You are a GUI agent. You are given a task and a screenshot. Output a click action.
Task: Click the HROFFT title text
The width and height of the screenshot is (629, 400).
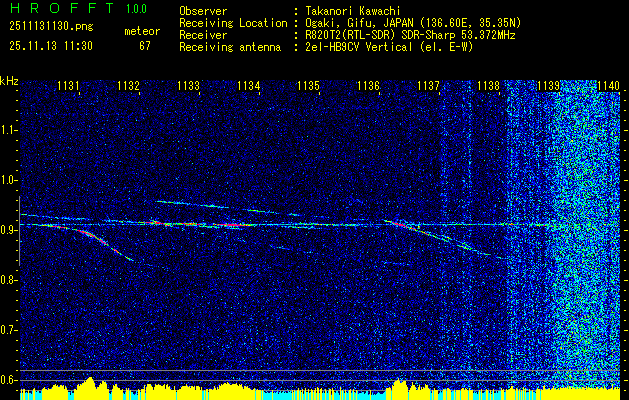pos(63,8)
